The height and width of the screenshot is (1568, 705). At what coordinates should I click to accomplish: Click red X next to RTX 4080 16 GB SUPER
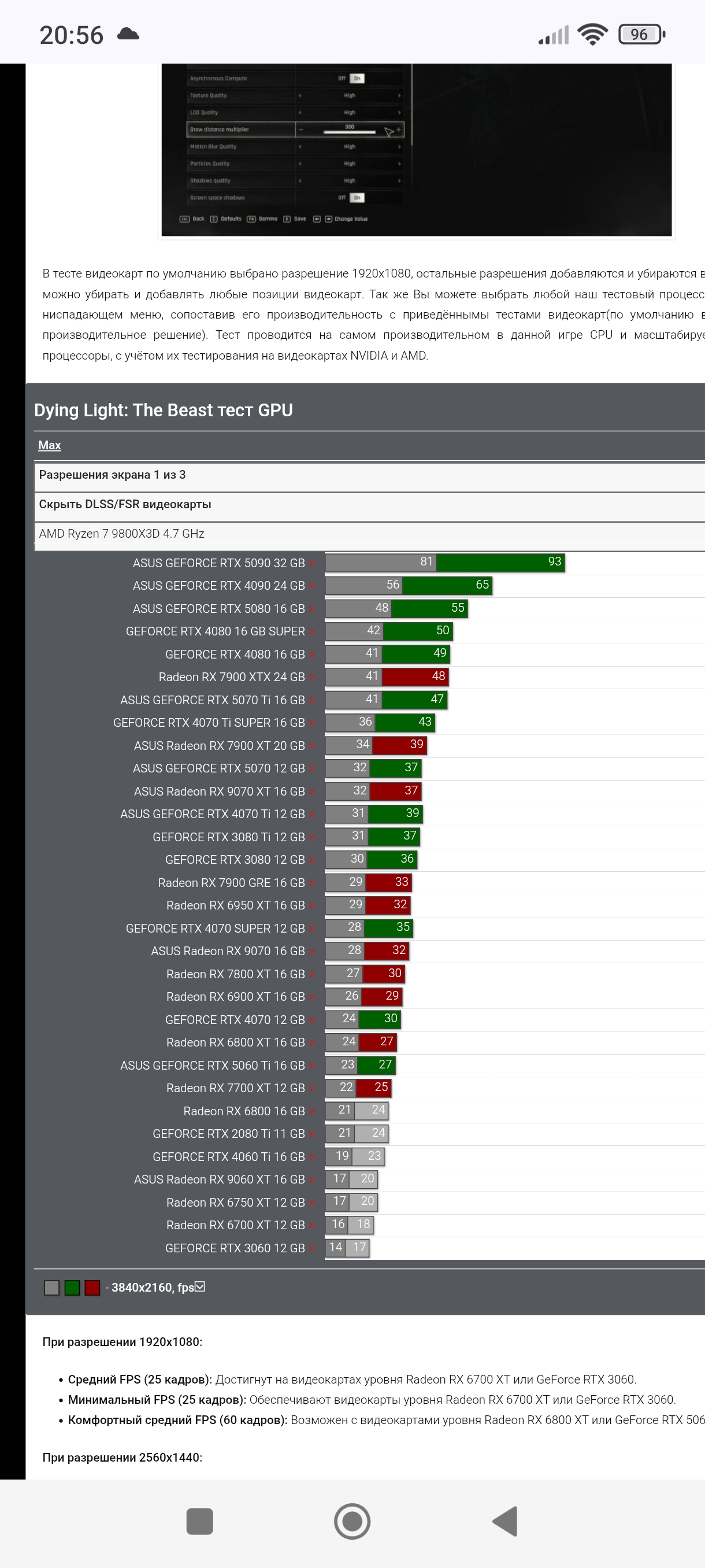pos(313,632)
